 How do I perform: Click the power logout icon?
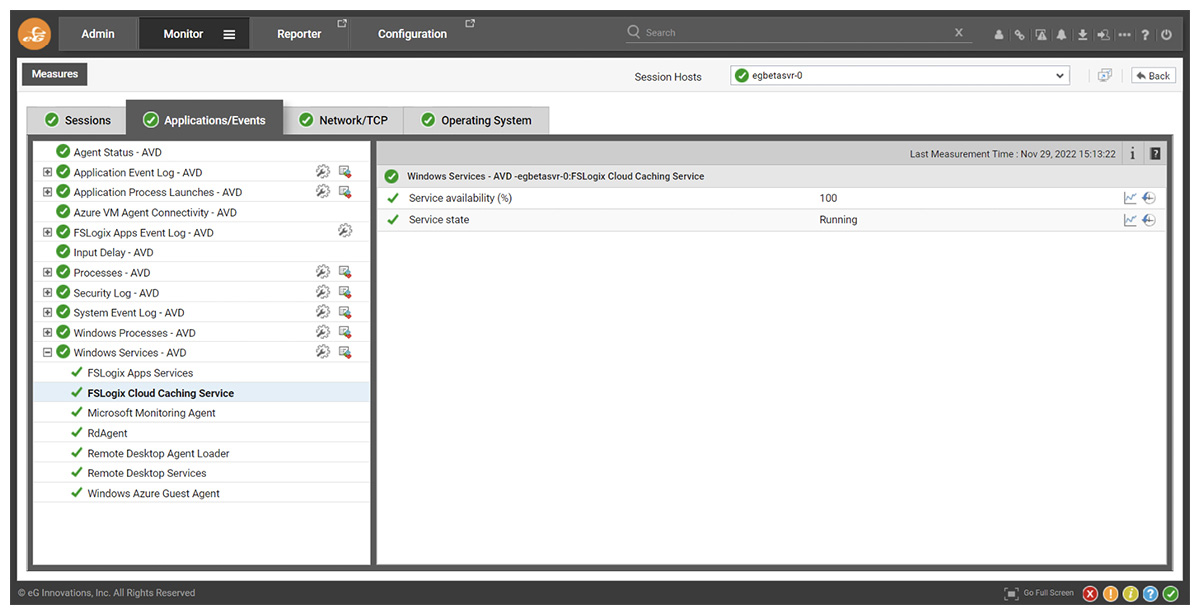tap(1166, 35)
